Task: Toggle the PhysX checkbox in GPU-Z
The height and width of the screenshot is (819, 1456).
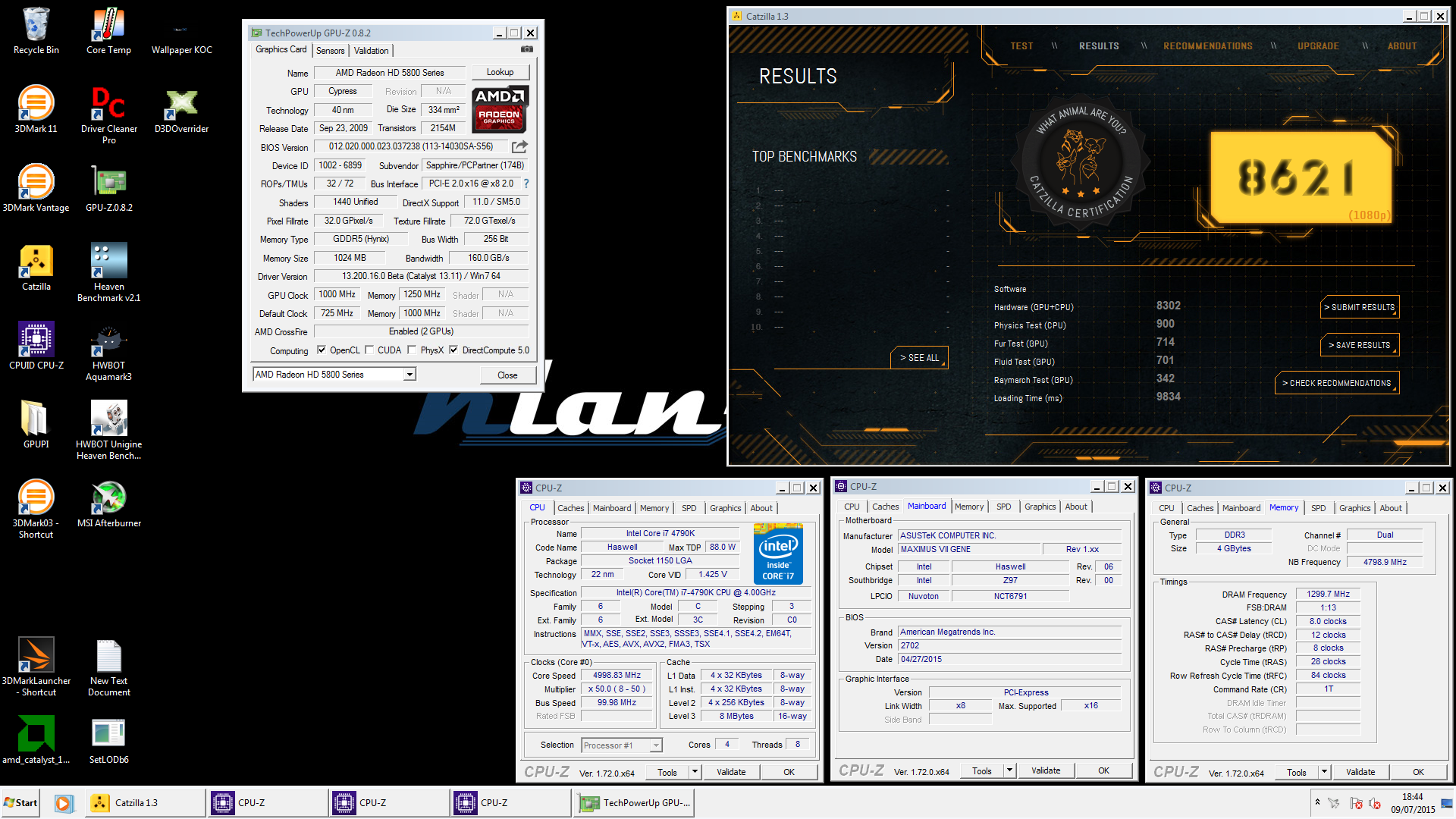Action: pyautogui.click(x=412, y=350)
